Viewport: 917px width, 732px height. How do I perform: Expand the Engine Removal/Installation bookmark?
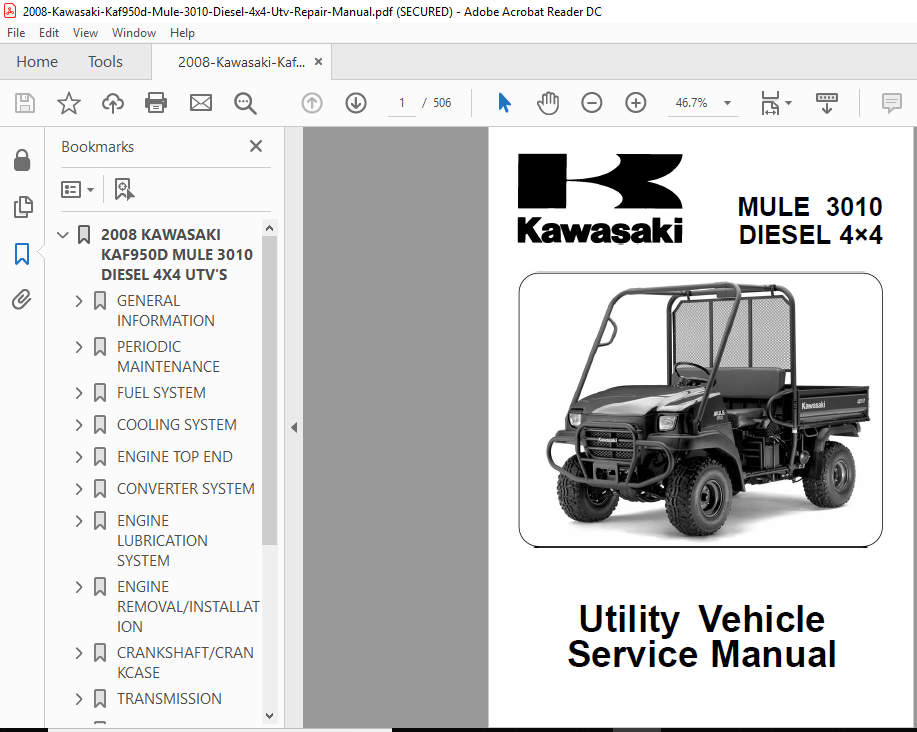[x=79, y=587]
